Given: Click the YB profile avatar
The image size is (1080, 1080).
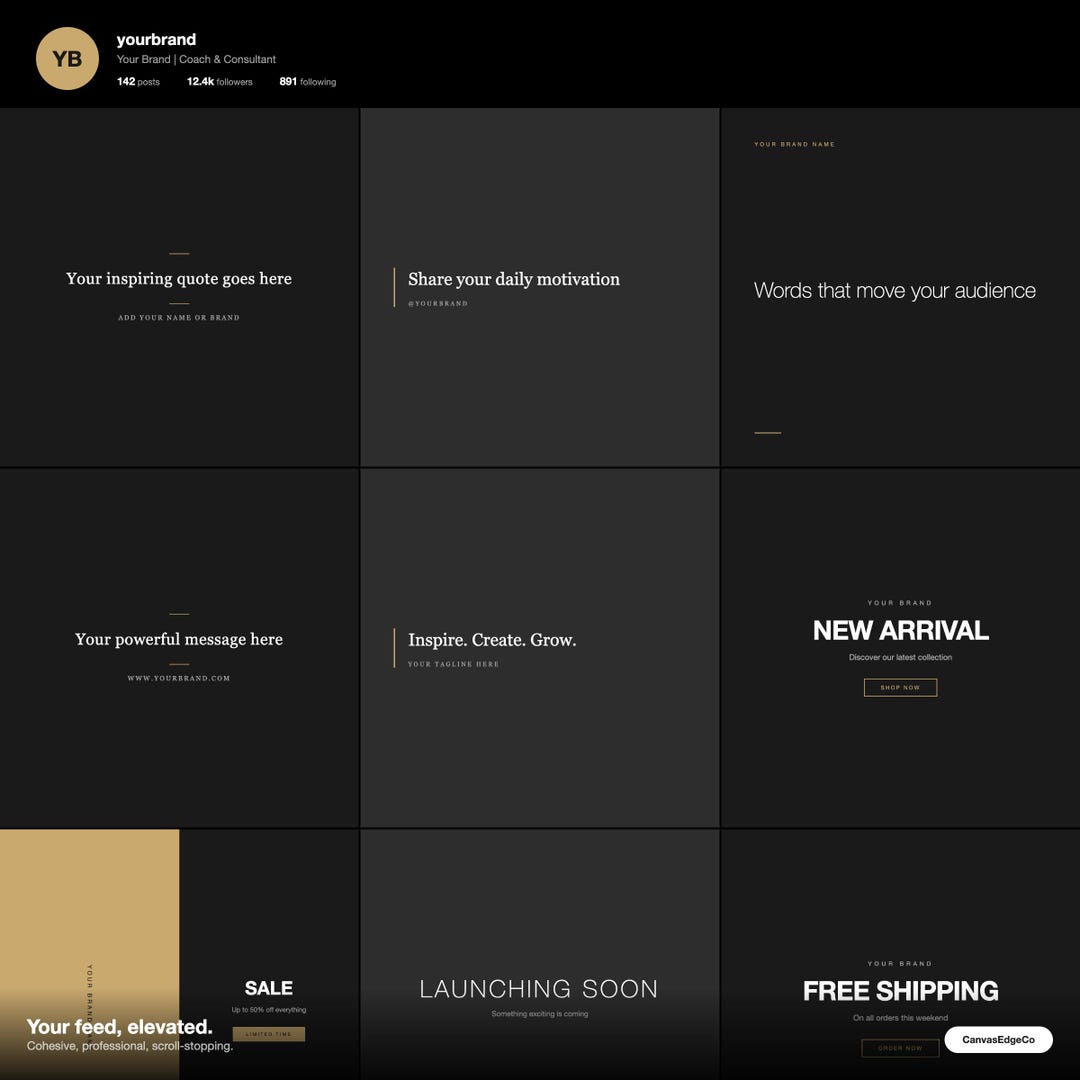Looking at the screenshot, I should click(67, 59).
